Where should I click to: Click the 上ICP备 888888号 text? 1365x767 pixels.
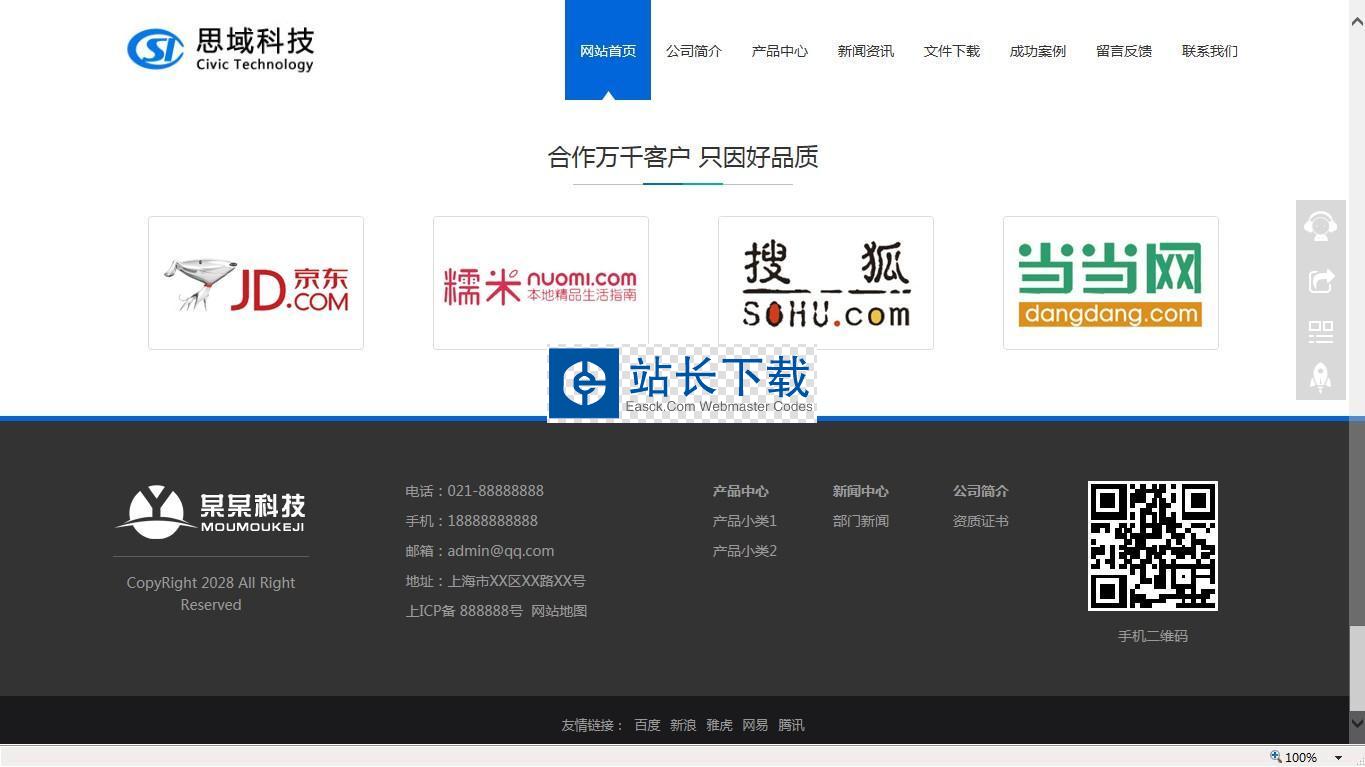point(464,611)
